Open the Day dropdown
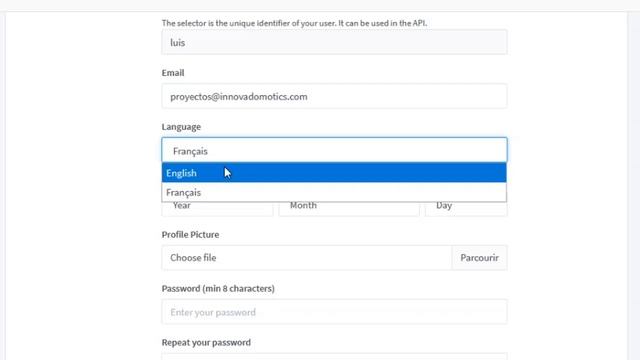640x360 pixels. pos(466,208)
